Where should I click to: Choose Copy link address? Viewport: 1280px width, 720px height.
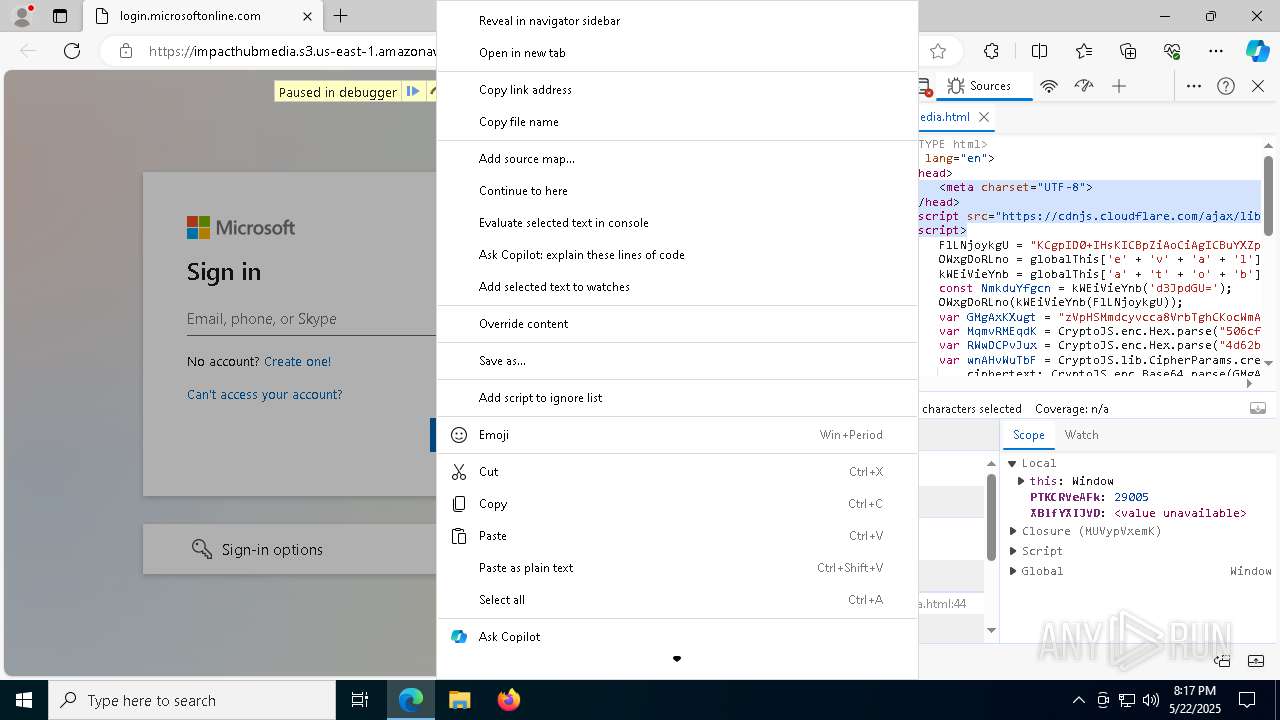(x=677, y=90)
